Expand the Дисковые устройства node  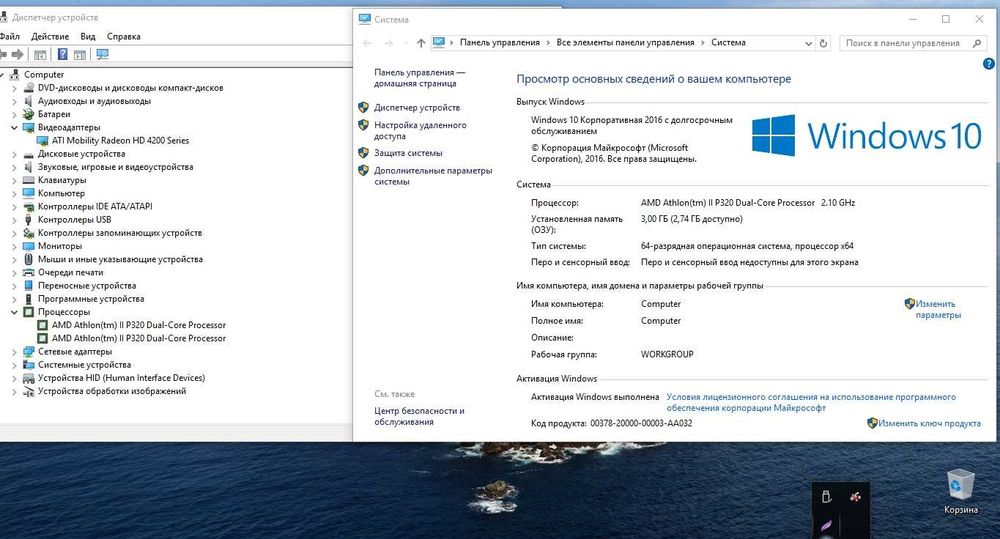(14, 154)
